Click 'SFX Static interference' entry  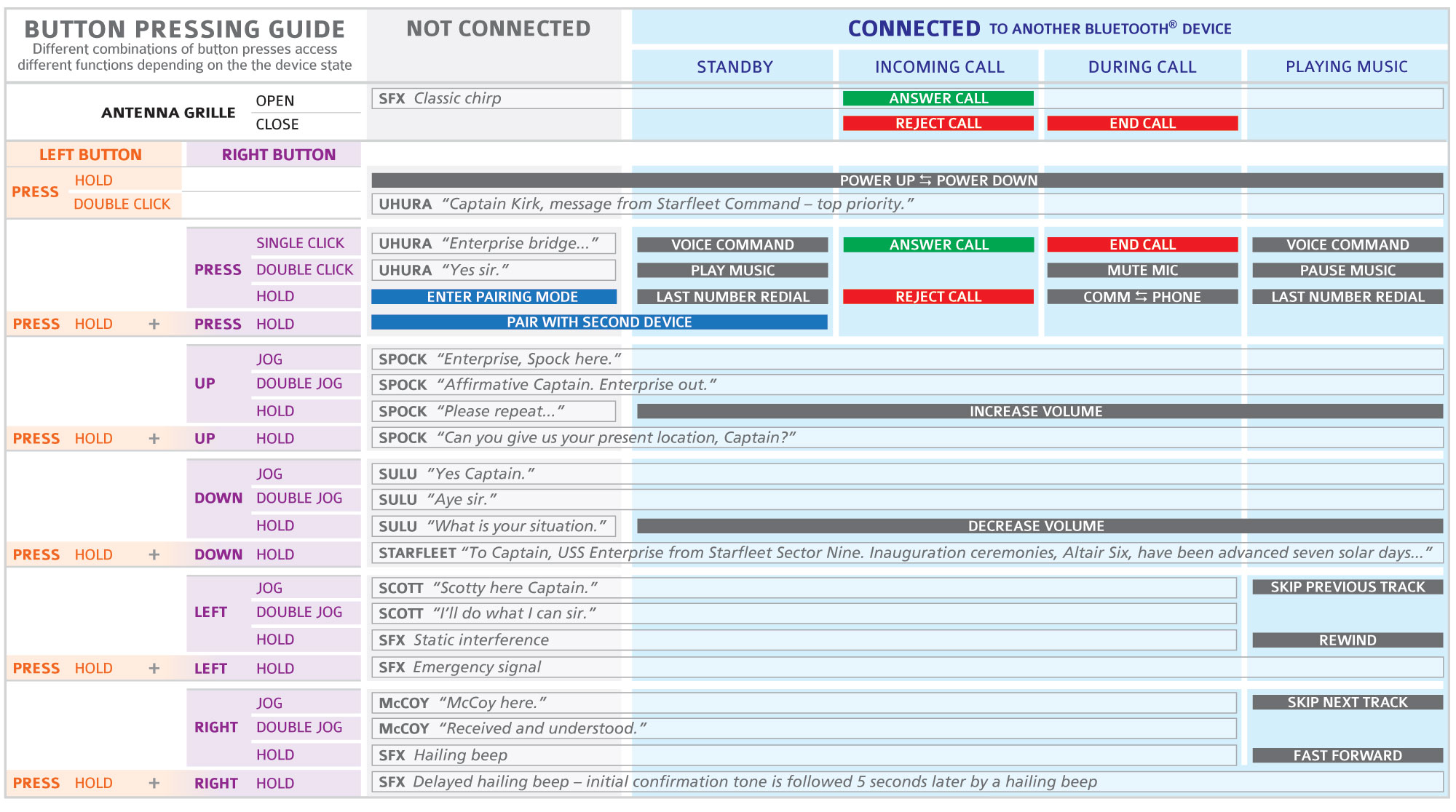[804, 640]
